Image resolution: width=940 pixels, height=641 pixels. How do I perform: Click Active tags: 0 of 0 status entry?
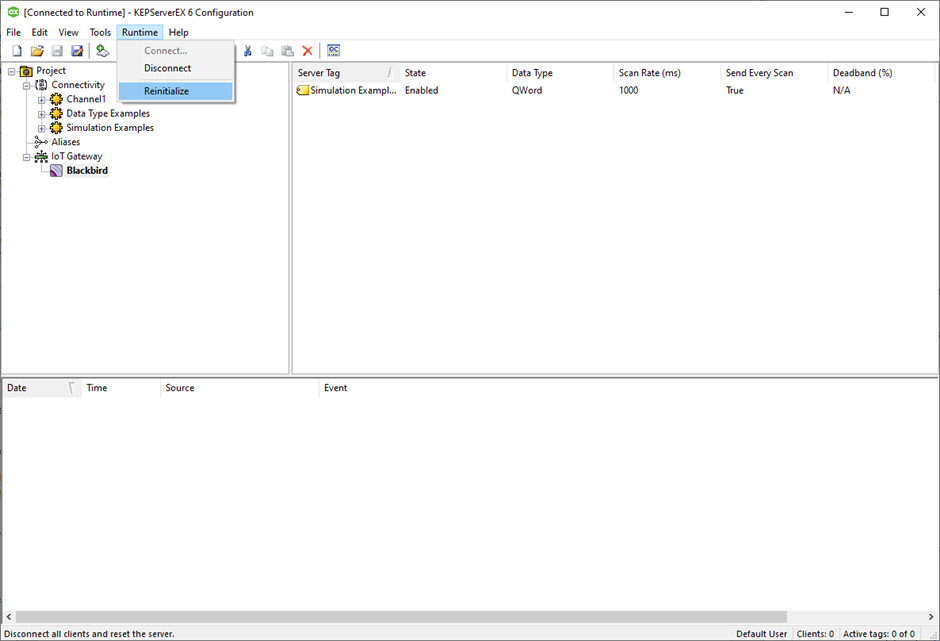pos(879,634)
